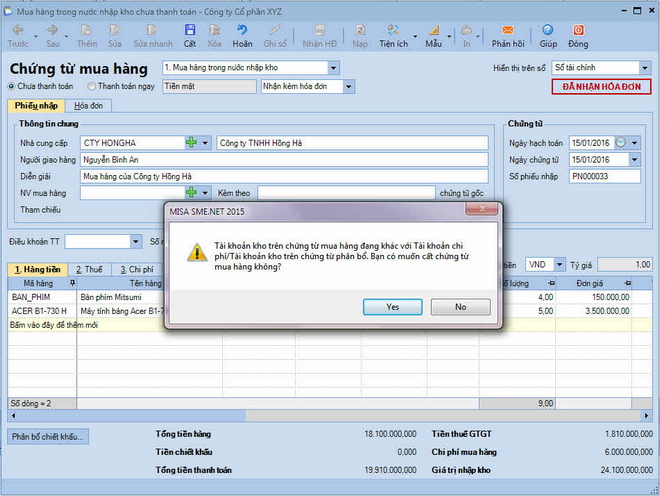
Task: Add new supplier via green plus
Action: click(x=191, y=143)
